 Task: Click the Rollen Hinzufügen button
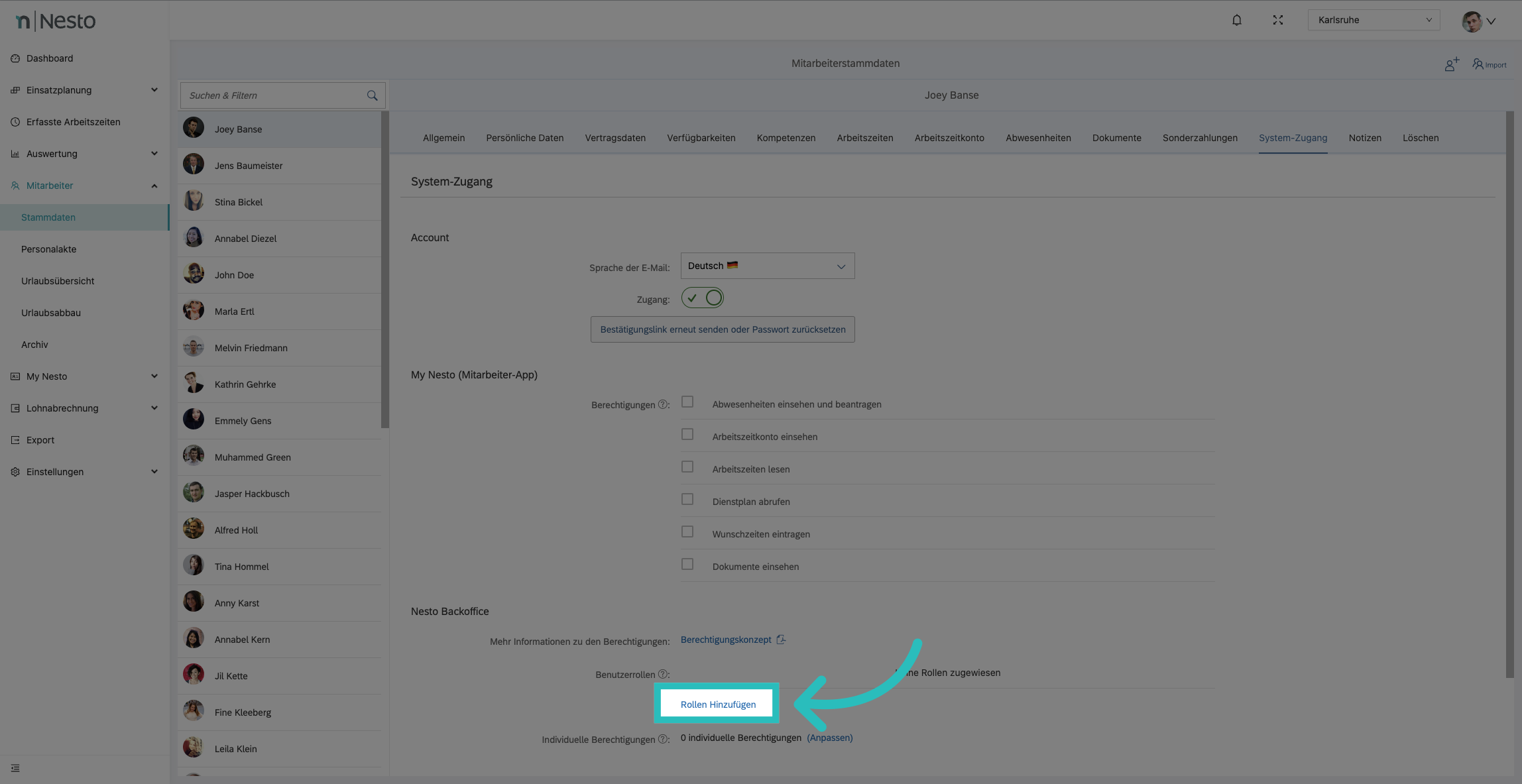point(717,704)
